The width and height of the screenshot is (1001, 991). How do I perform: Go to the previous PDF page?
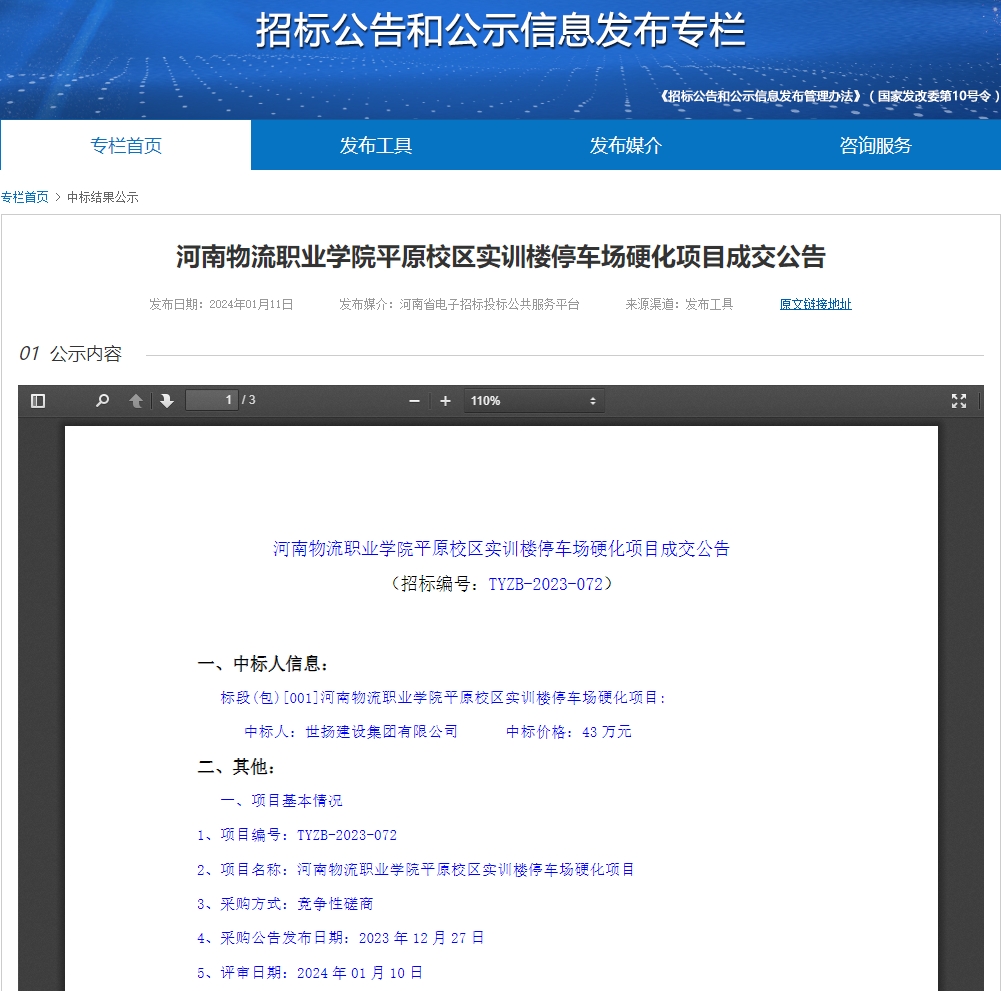click(x=136, y=400)
